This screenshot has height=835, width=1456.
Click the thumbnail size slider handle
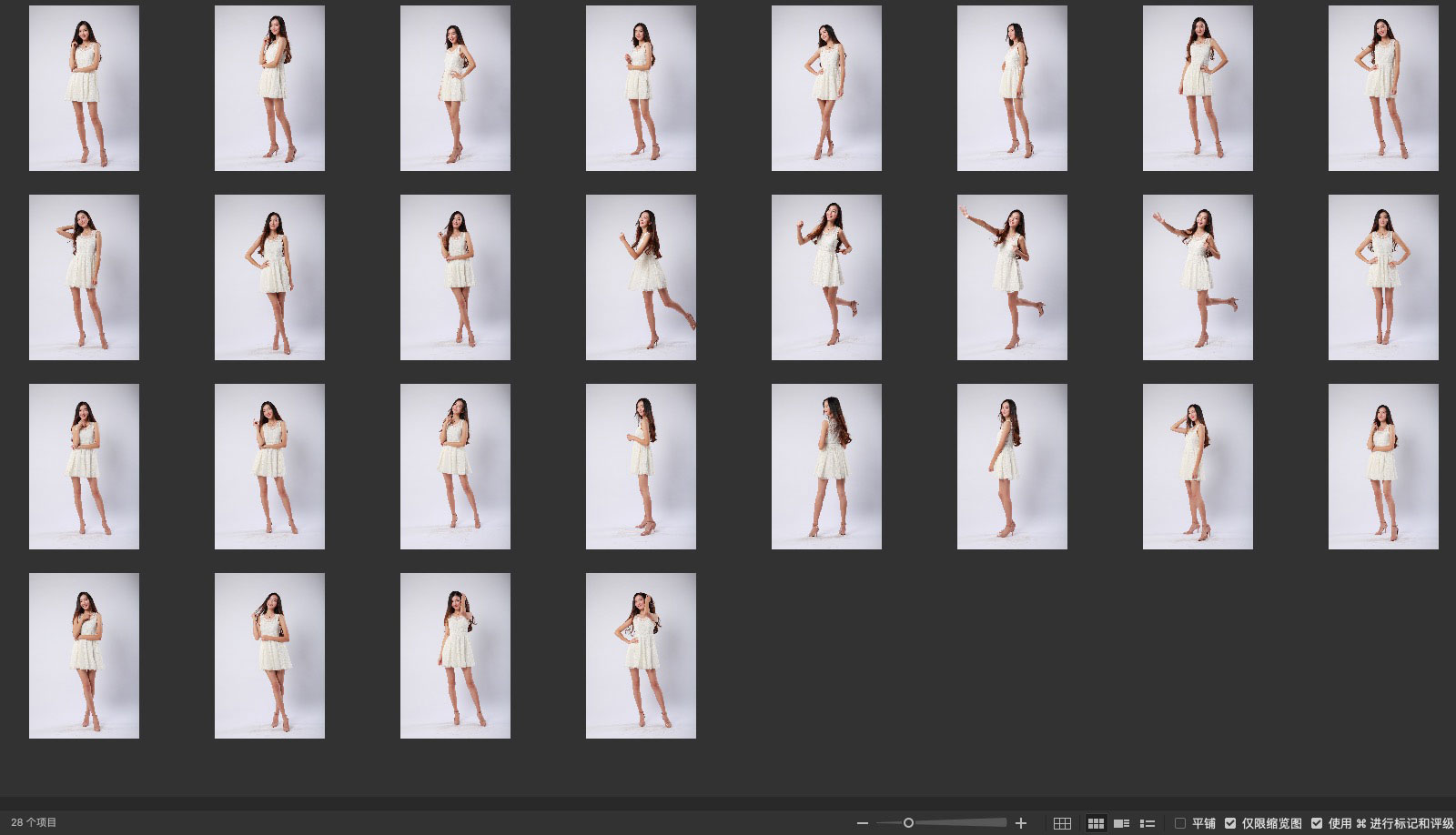pyautogui.click(x=908, y=823)
